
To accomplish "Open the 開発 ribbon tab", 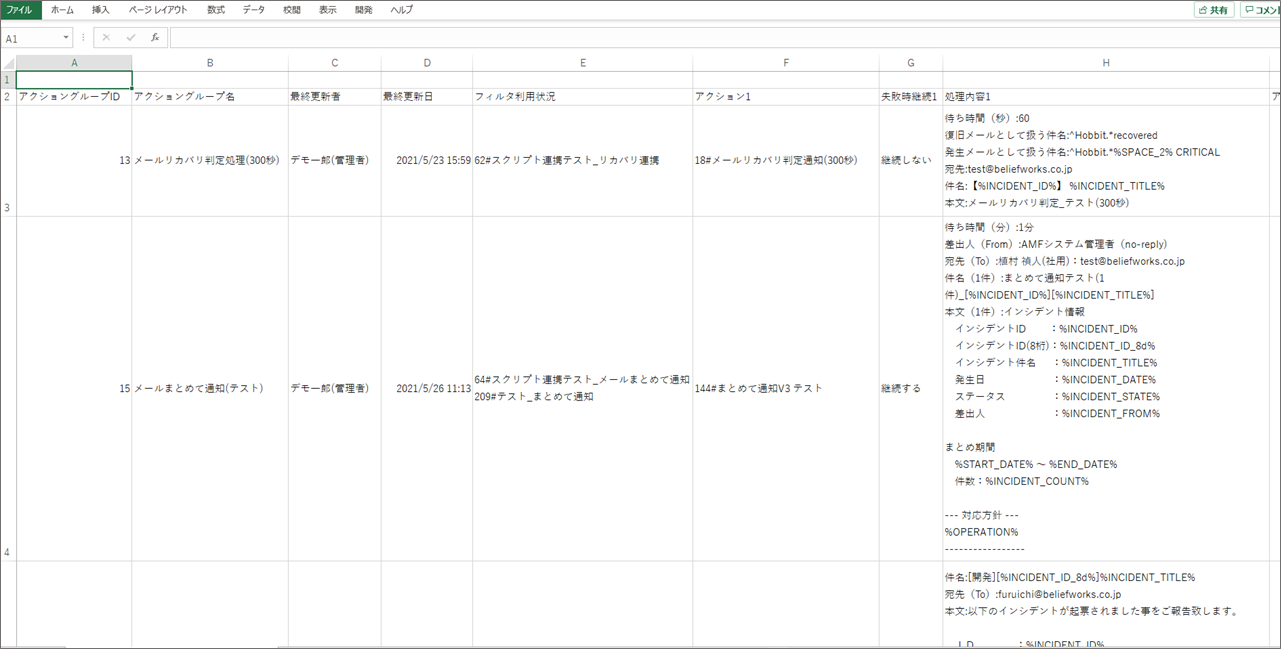I will point(364,9).
